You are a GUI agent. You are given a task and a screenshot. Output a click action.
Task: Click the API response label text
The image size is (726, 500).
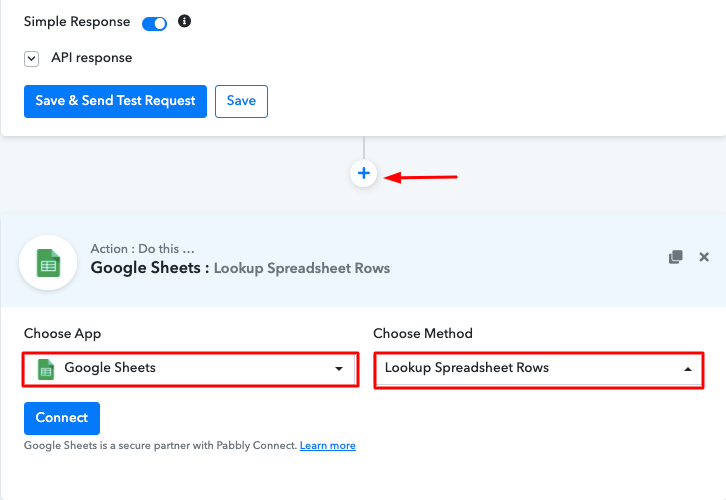[x=92, y=58]
